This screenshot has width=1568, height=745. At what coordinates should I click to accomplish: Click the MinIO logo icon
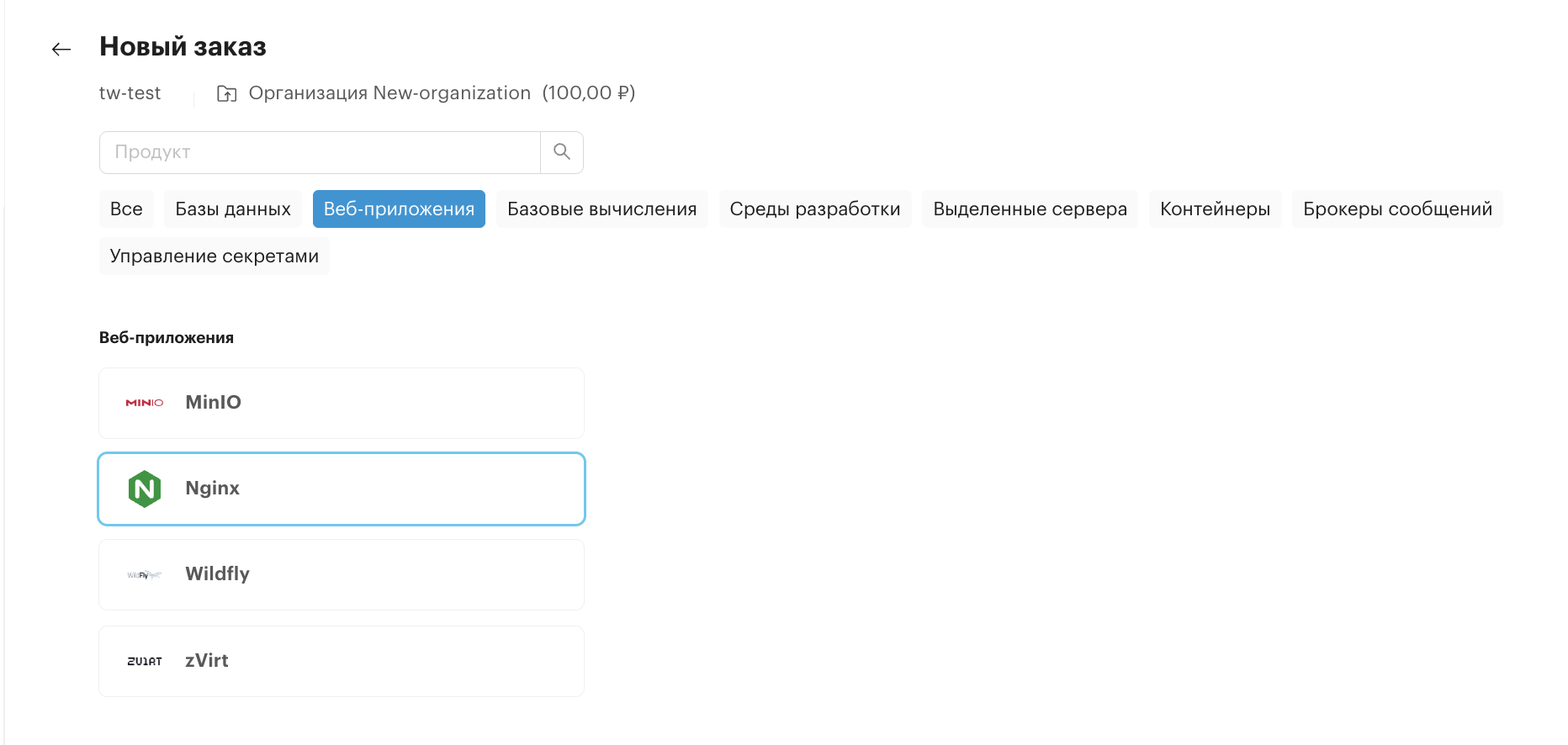click(145, 403)
